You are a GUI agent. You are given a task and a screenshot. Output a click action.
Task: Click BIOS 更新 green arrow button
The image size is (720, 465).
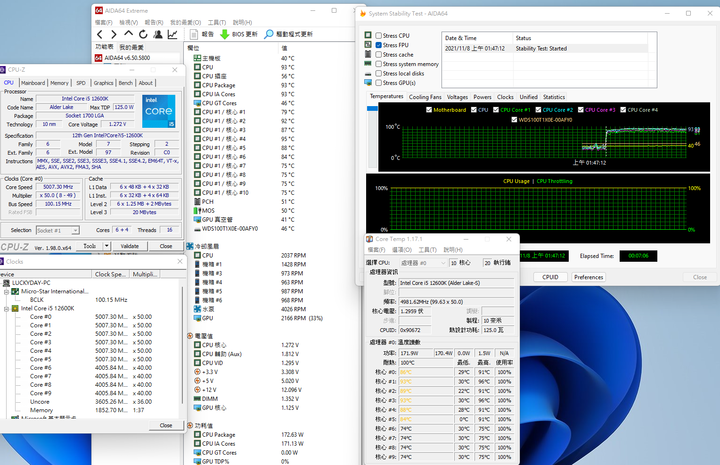click(239, 34)
